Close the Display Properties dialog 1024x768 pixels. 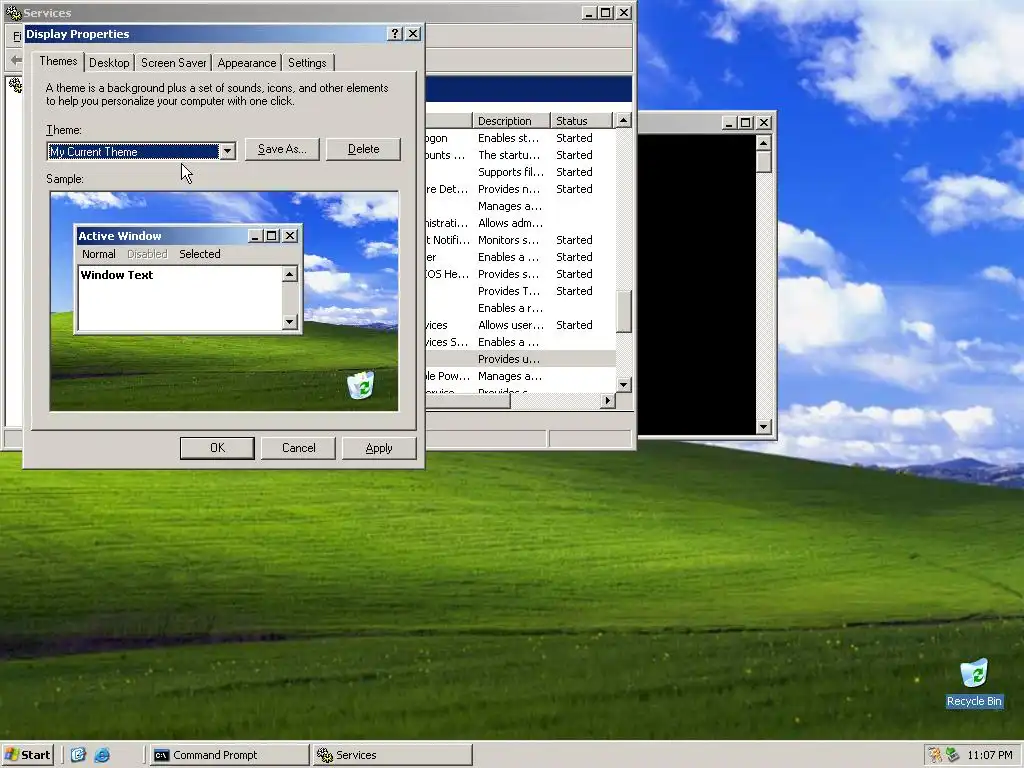pyautogui.click(x=413, y=34)
